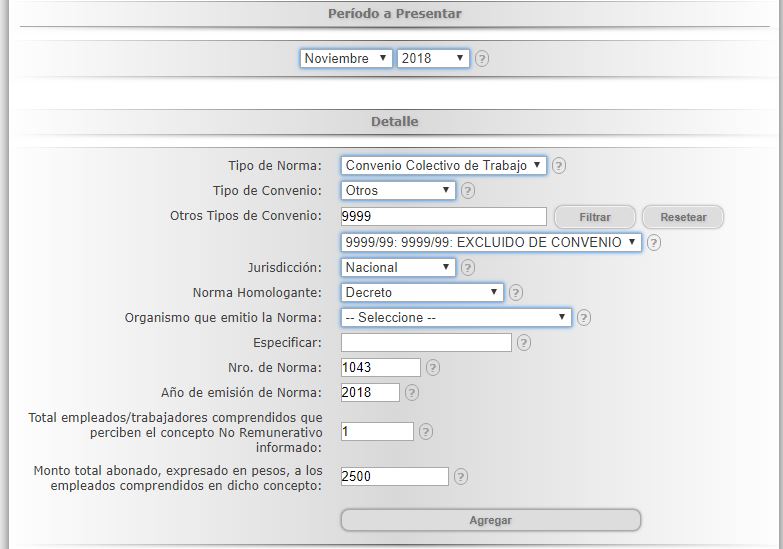The width and height of the screenshot is (783, 549).
Task: Click help icon beside Nro. de Norma
Action: [x=433, y=368]
